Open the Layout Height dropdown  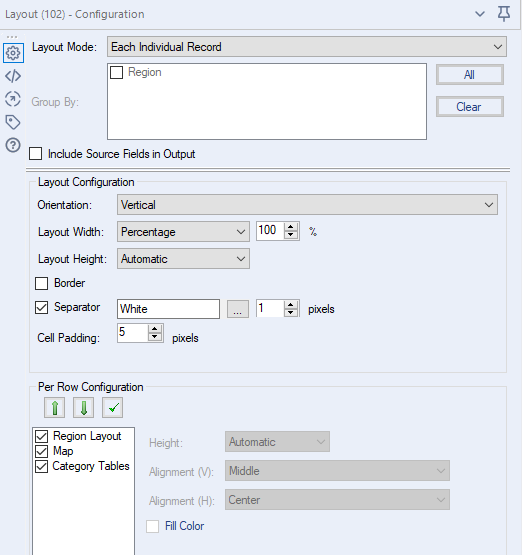[183, 259]
